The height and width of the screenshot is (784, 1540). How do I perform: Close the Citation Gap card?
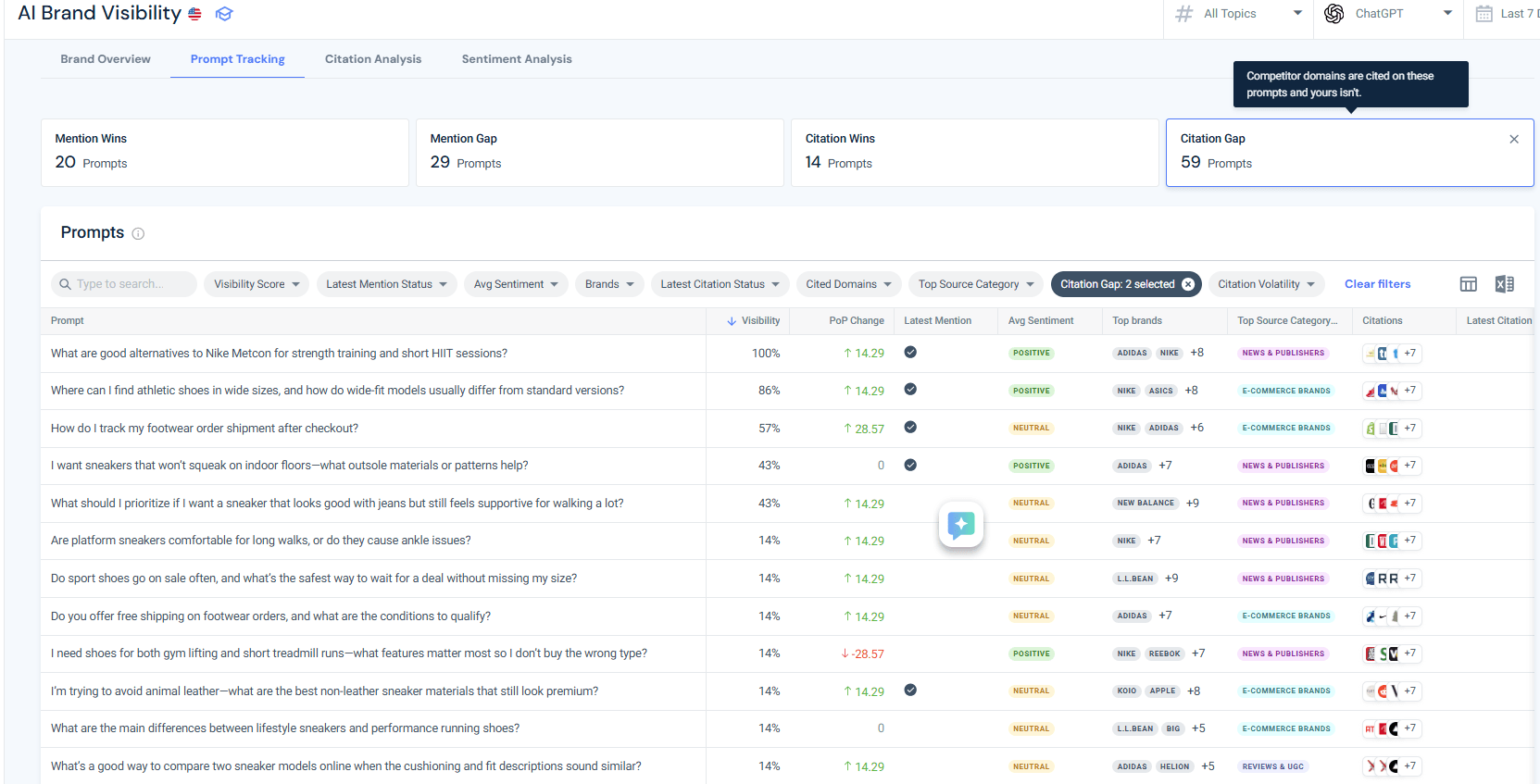tap(1514, 139)
